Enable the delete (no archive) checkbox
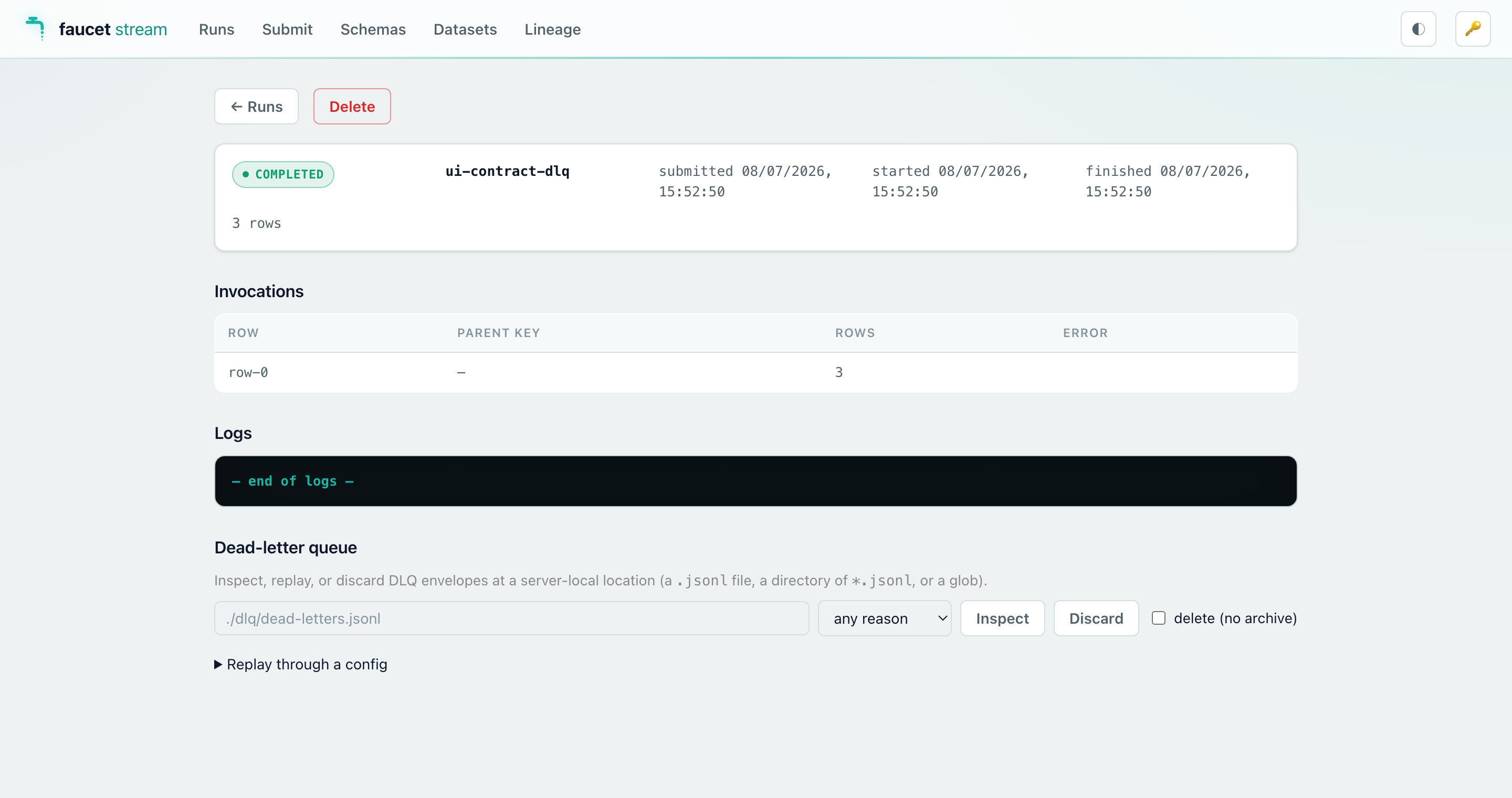 click(1158, 618)
